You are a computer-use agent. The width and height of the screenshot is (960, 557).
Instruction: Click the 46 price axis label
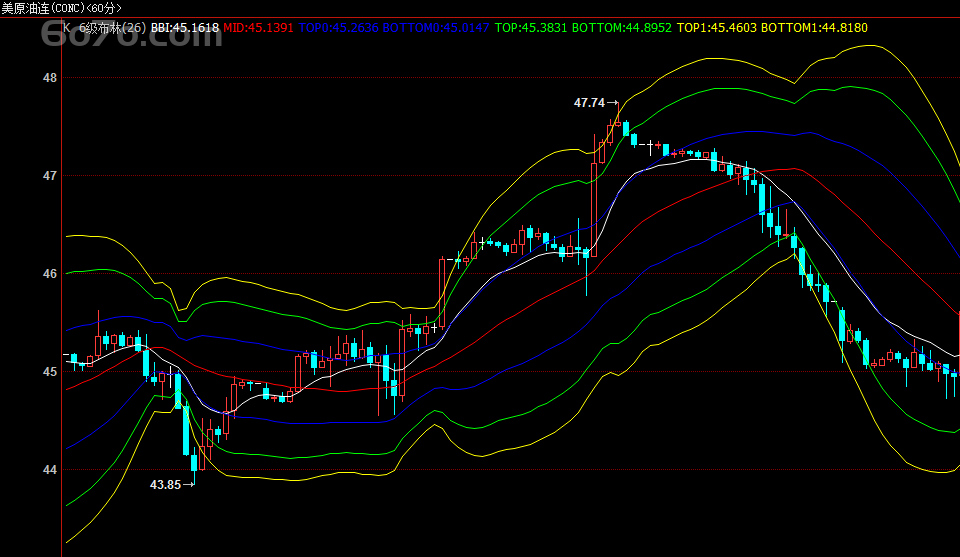(x=50, y=274)
